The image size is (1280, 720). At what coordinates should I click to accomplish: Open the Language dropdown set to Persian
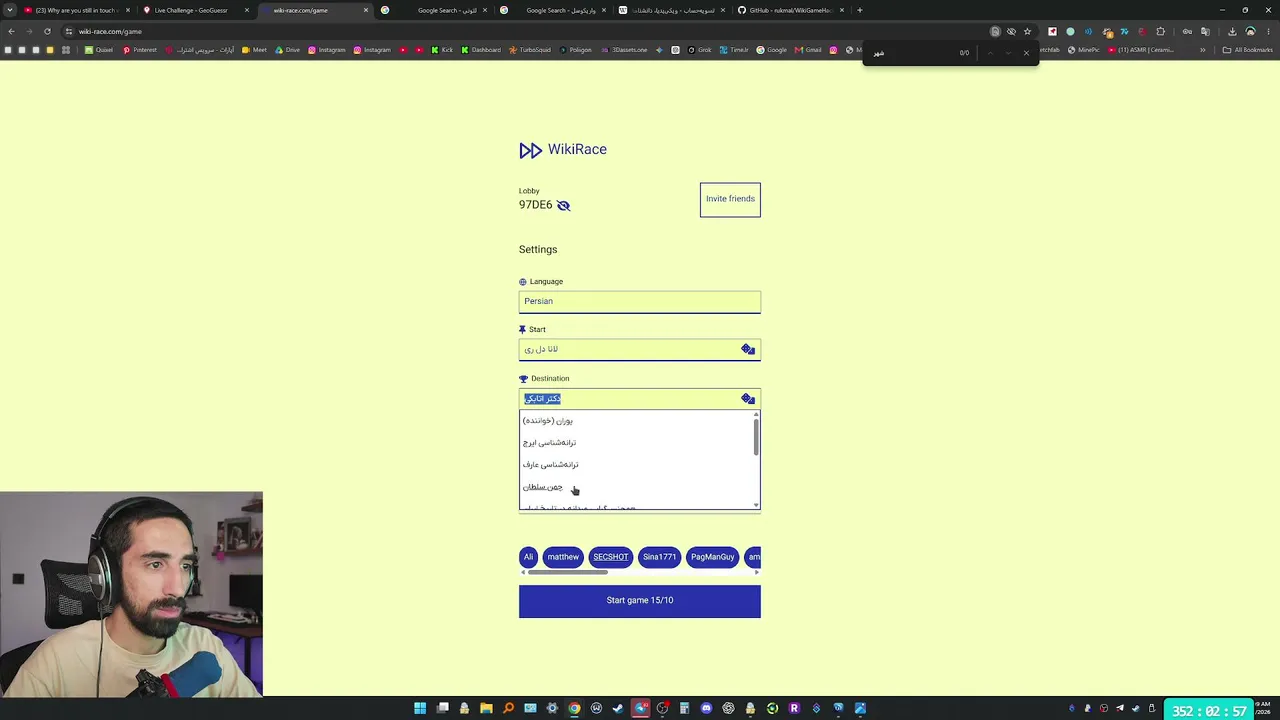click(x=640, y=301)
